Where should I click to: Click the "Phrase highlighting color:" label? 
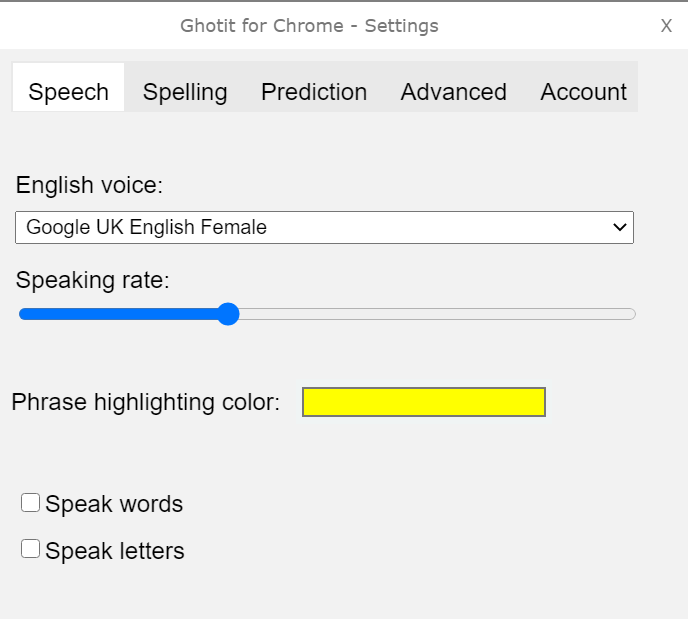[146, 402]
